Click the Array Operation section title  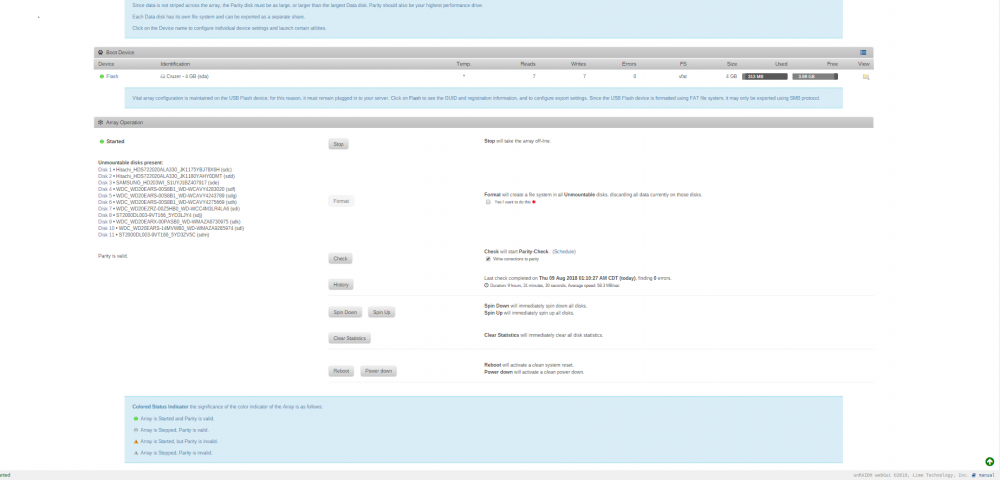click(x=124, y=122)
